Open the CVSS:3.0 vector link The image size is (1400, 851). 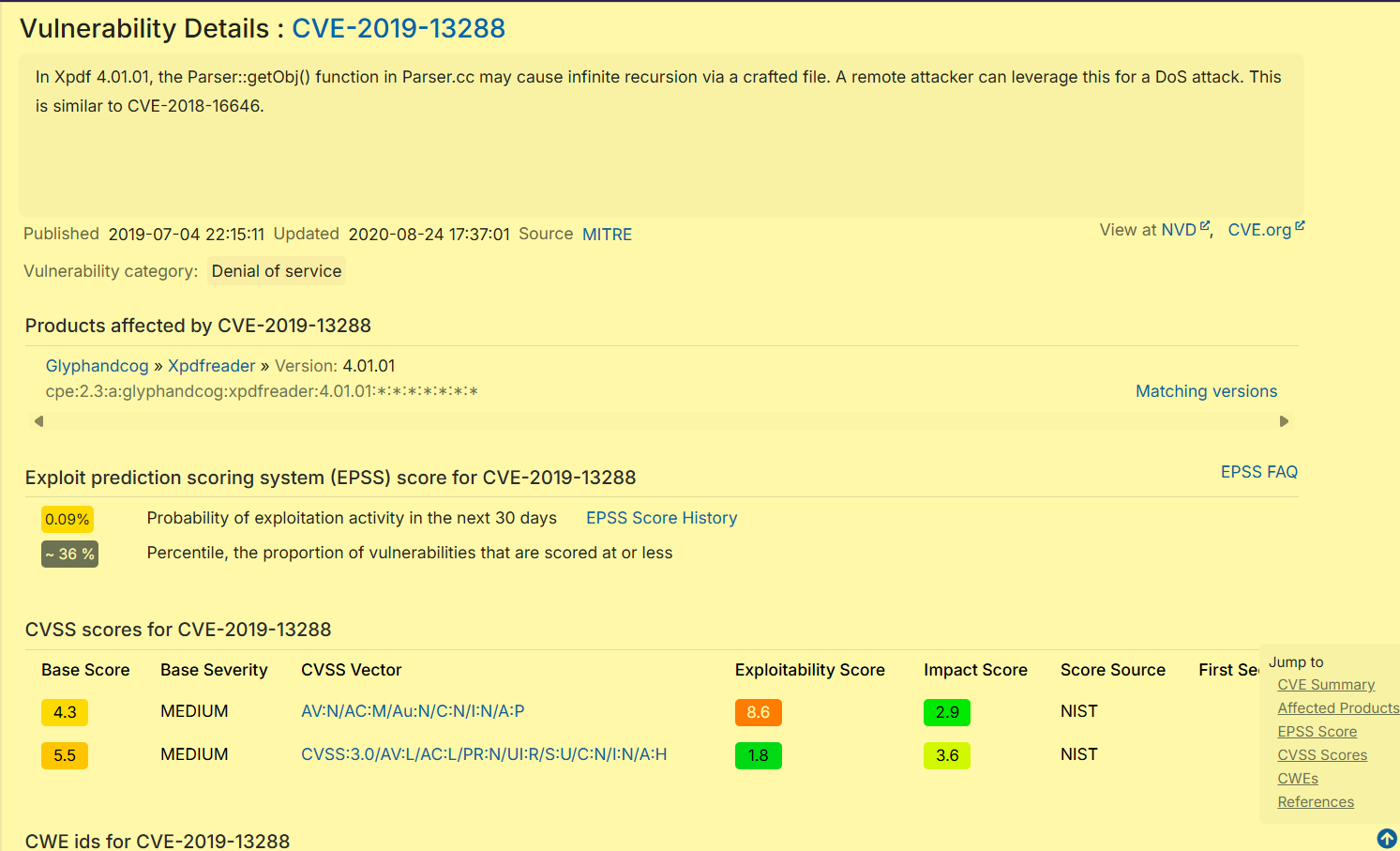(x=484, y=754)
